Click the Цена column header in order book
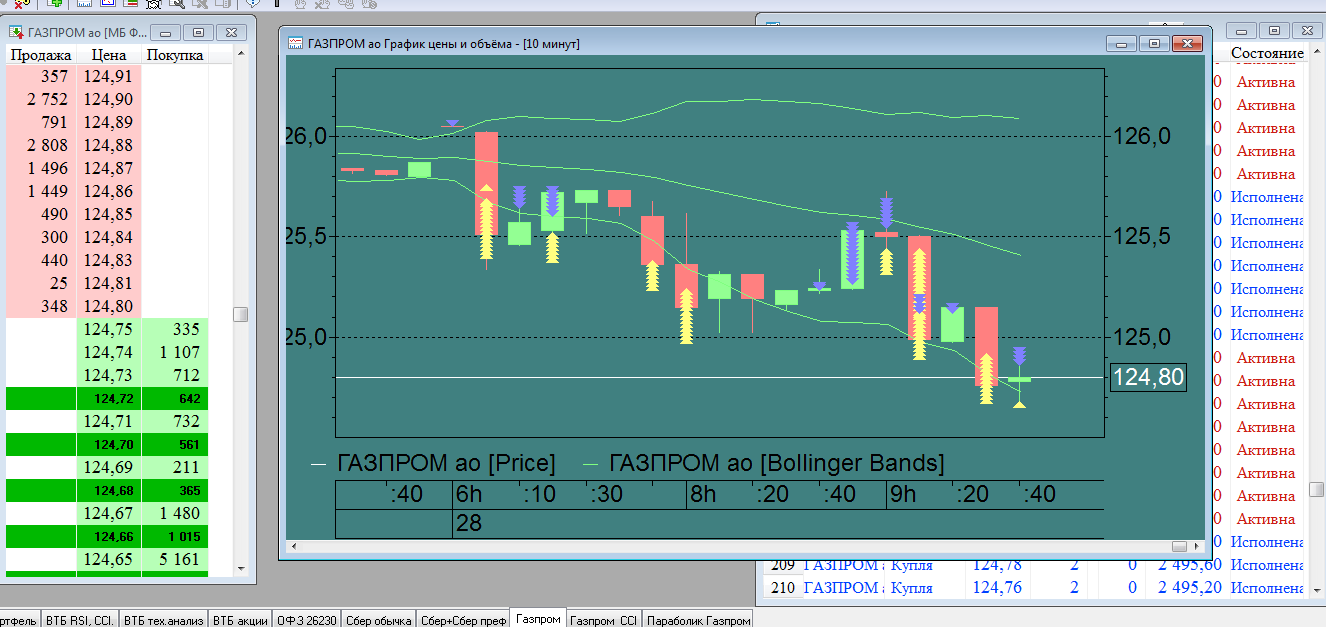Viewport: 1326px width, 627px height. [108, 55]
